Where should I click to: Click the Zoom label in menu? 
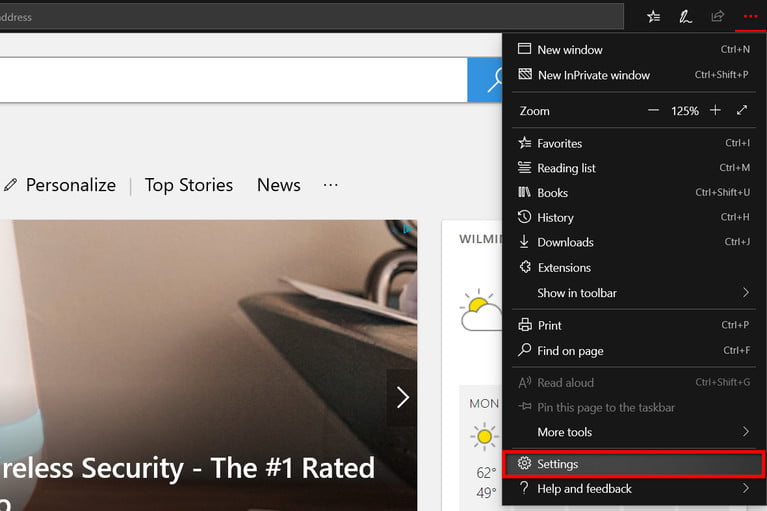pos(534,111)
